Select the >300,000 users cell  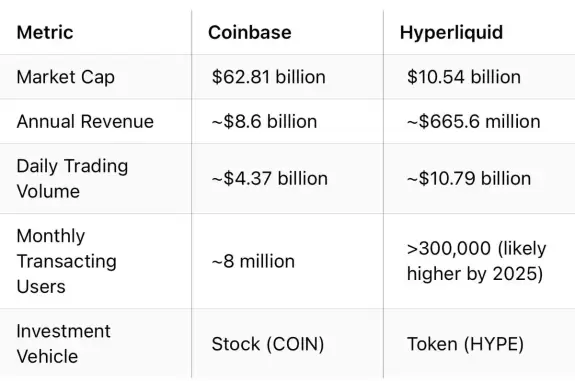[476, 261]
